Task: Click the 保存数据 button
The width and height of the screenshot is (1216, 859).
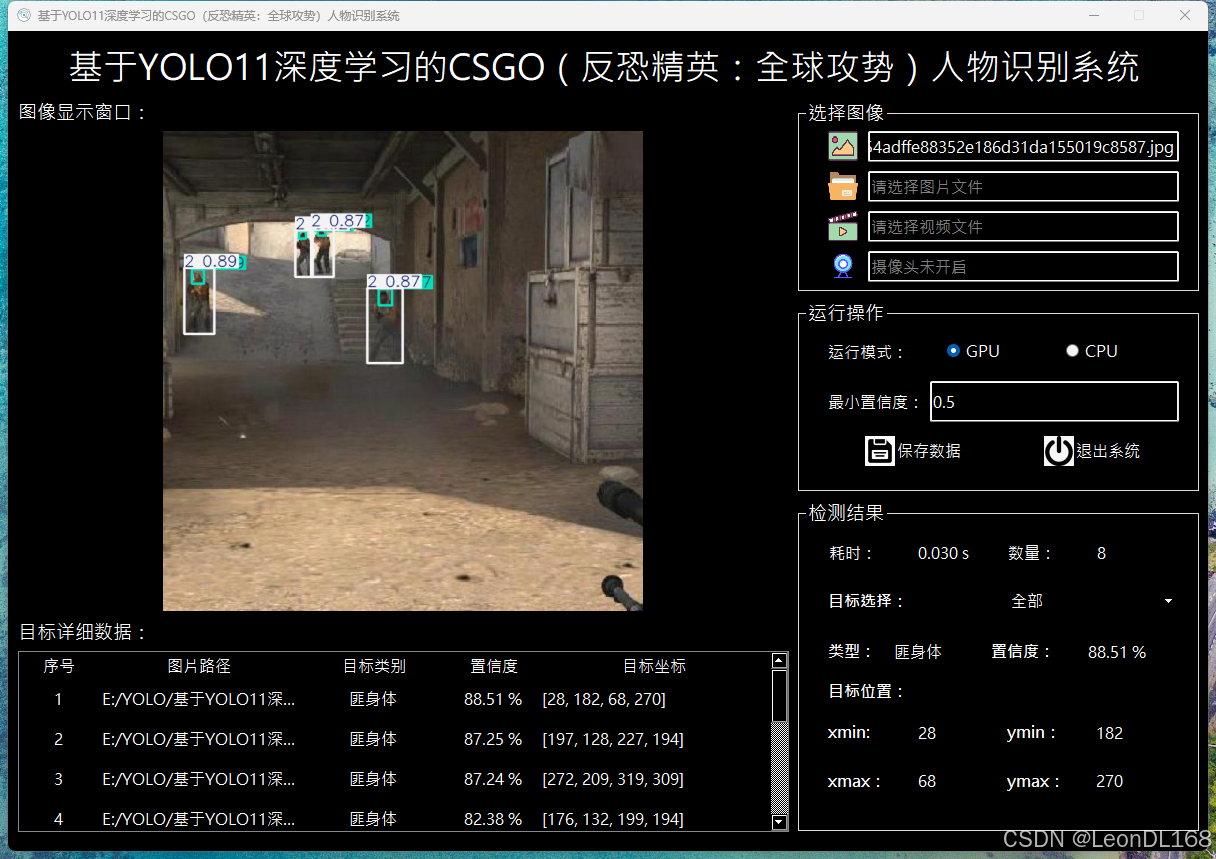Action: (x=913, y=451)
